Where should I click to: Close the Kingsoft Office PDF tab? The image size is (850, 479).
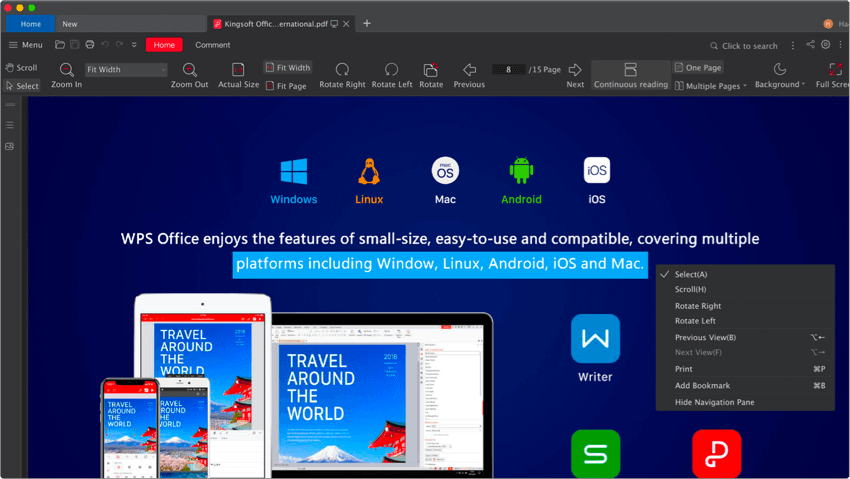click(x=346, y=24)
